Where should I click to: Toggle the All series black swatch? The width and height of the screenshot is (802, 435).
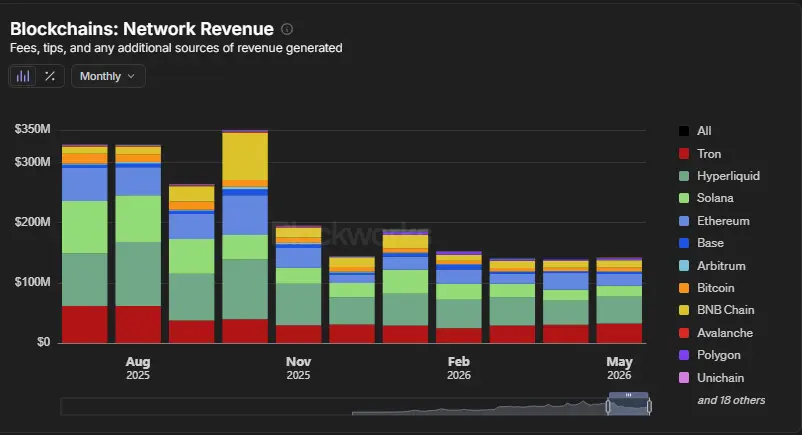click(684, 131)
